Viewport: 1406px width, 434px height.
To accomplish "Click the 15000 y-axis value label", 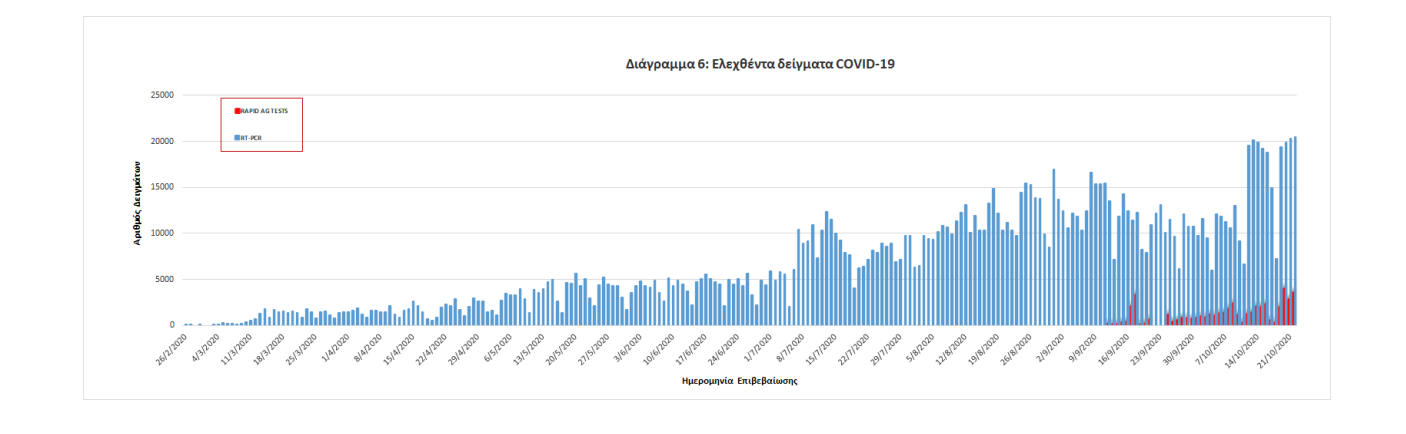I will point(161,187).
